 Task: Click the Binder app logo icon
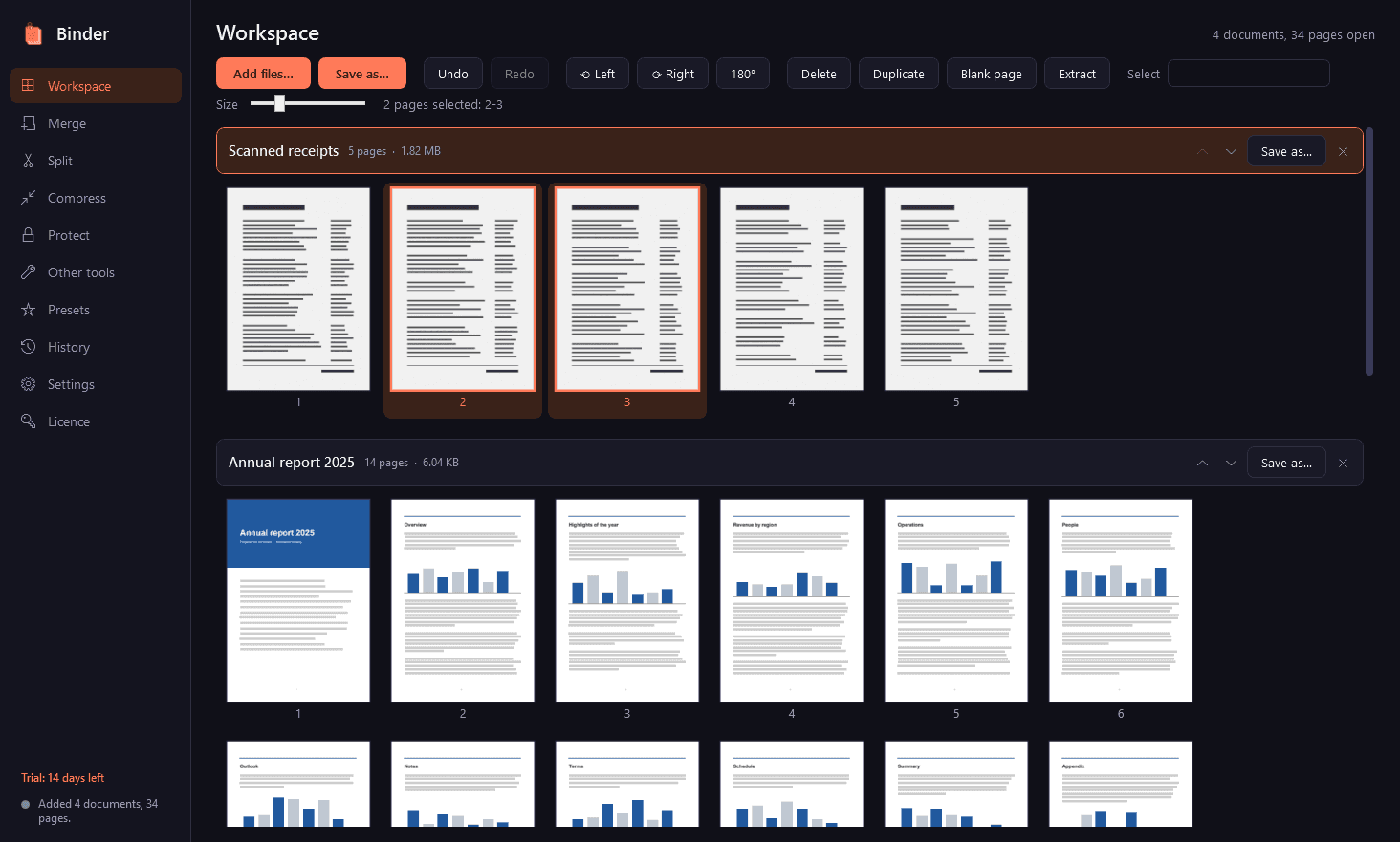(x=33, y=34)
